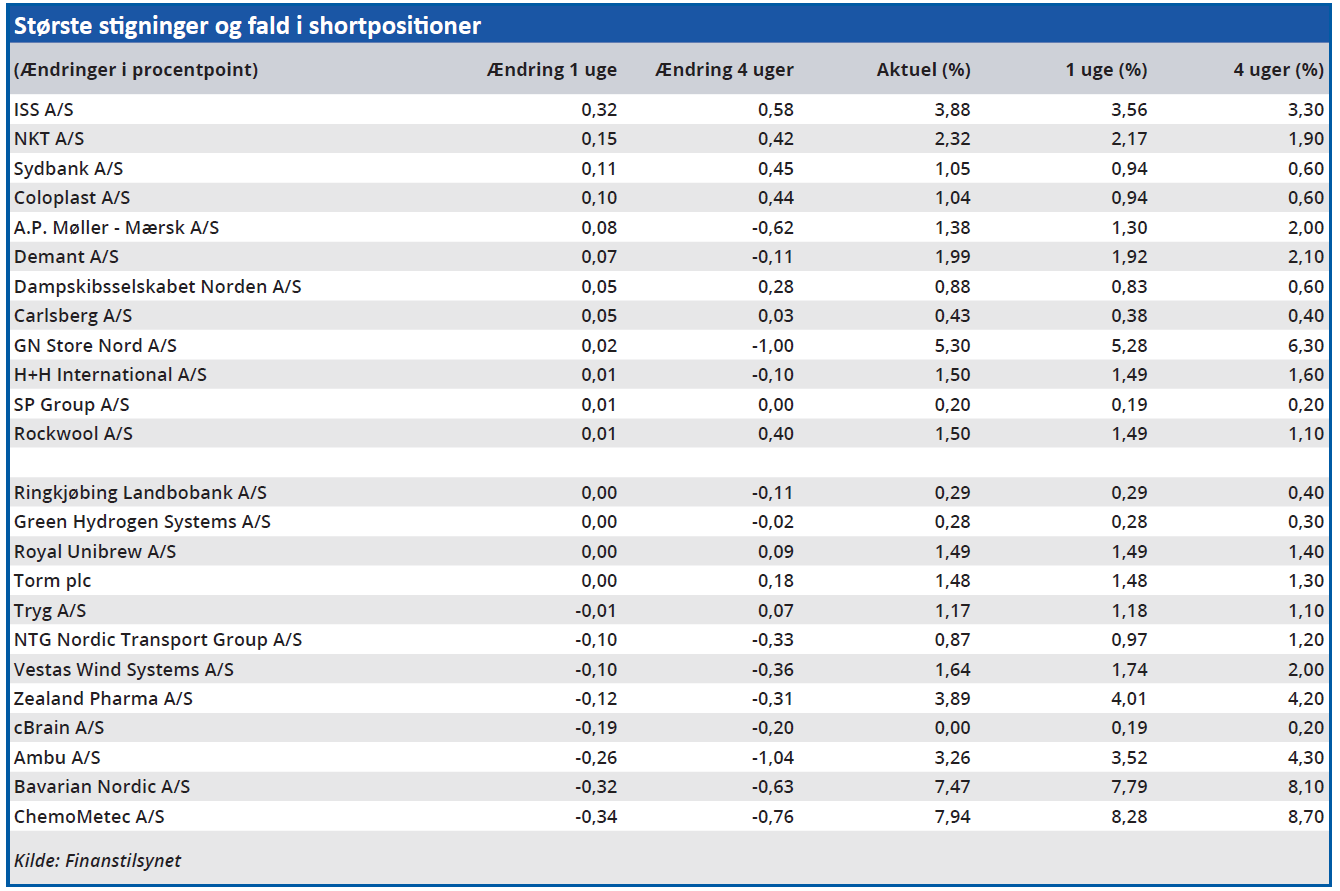Click the 'Sydbank A/S' company name
This screenshot has width=1340, height=891.
pyautogui.click(x=68, y=168)
